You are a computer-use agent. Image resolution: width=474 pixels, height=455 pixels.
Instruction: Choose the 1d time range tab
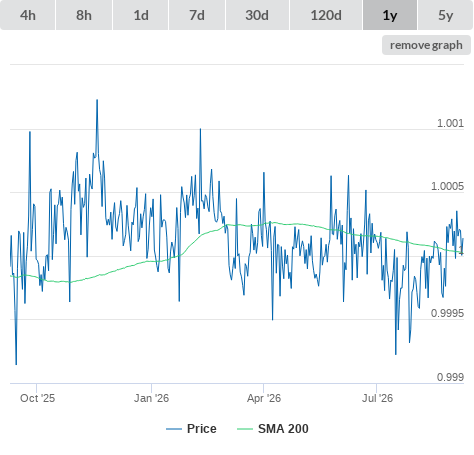(x=141, y=15)
